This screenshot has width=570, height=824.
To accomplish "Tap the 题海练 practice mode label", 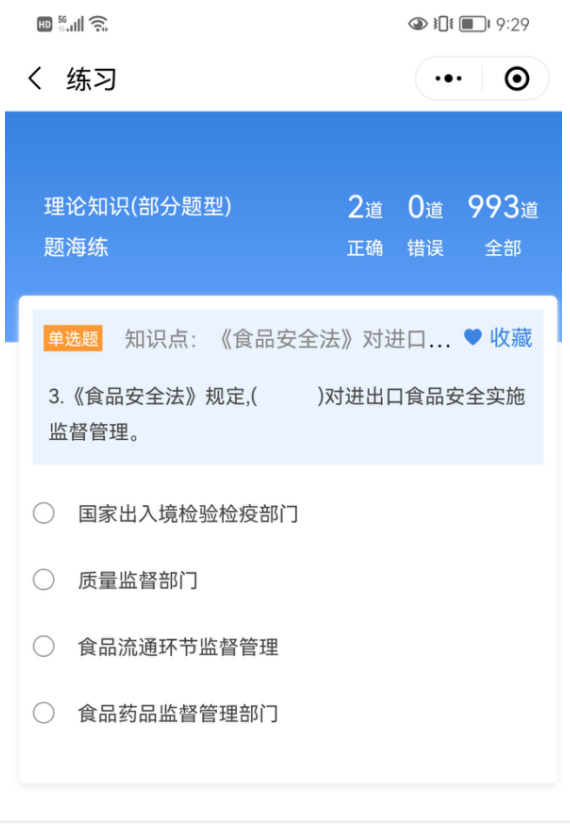I will tap(76, 247).
